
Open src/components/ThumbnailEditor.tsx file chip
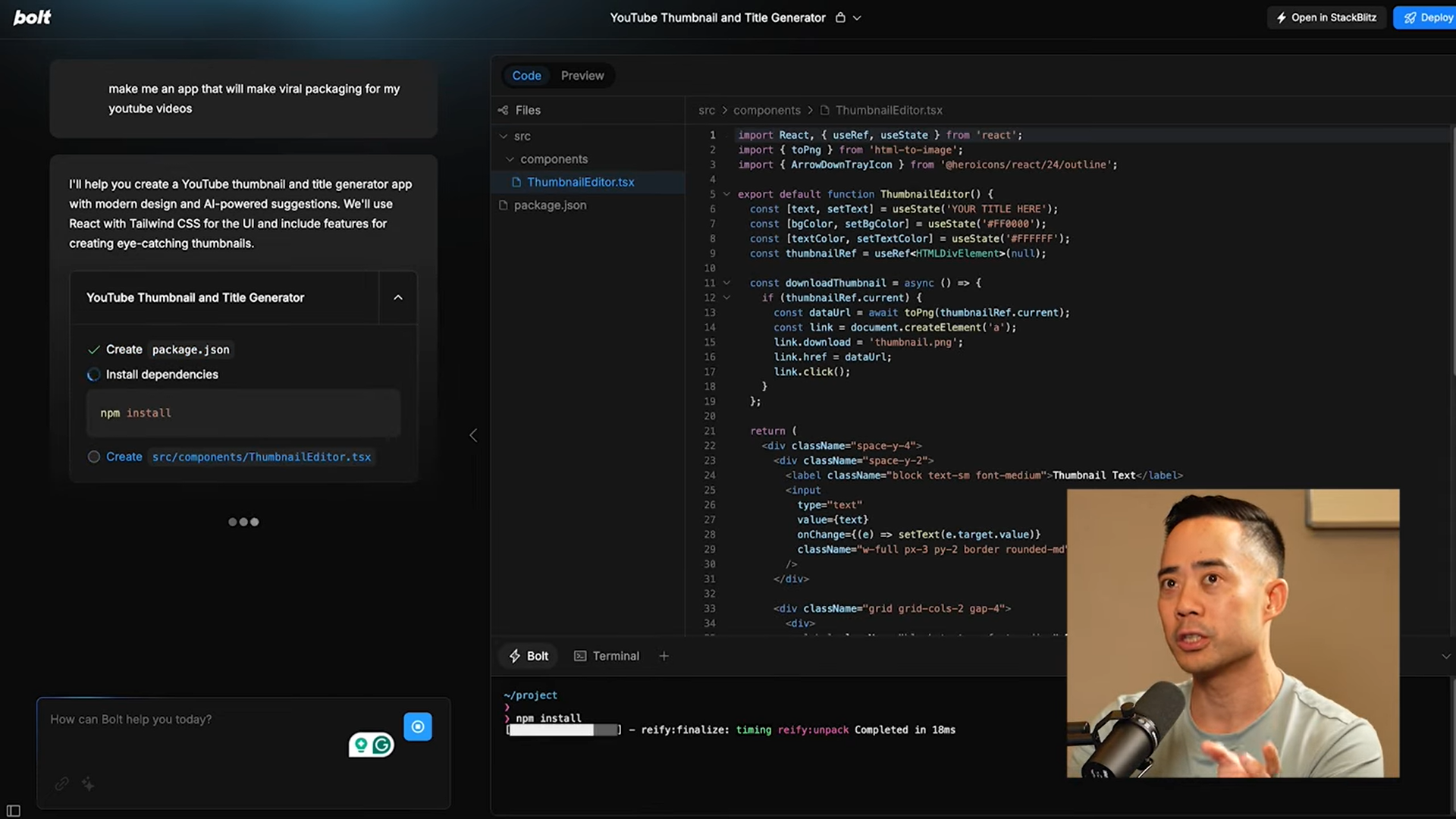point(262,457)
